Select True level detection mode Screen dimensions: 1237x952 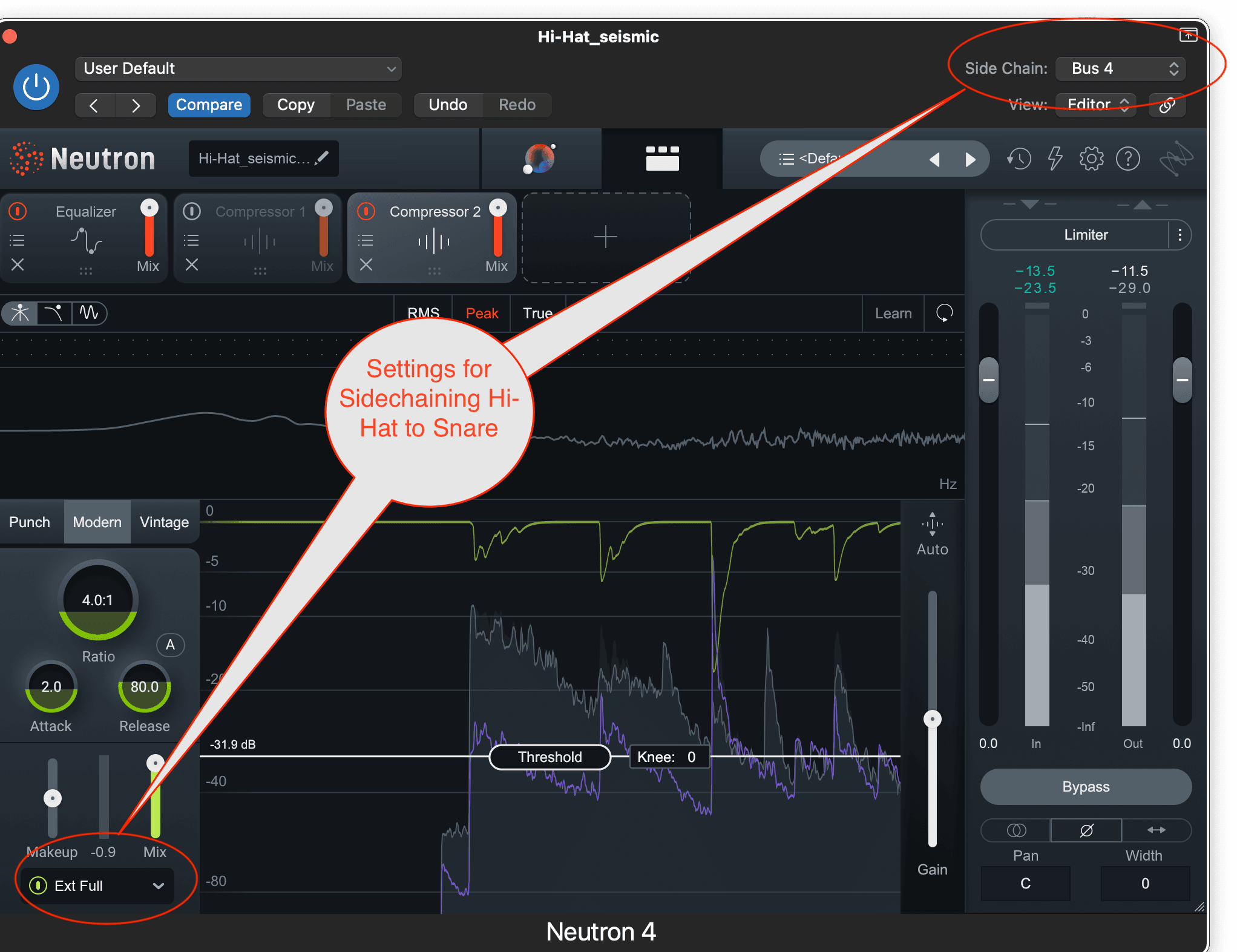pos(537,314)
